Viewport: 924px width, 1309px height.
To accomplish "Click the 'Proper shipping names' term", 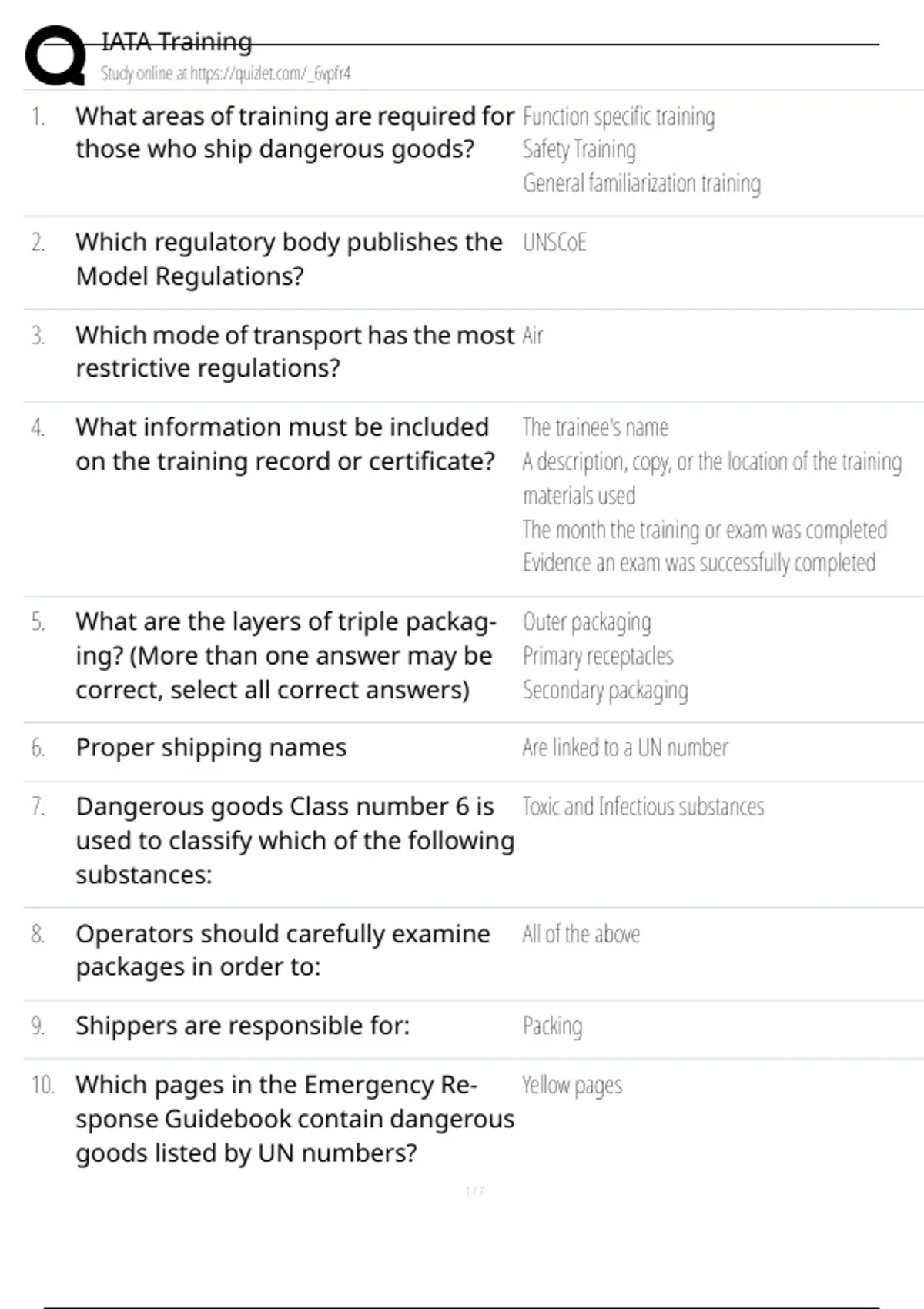I will [211, 748].
